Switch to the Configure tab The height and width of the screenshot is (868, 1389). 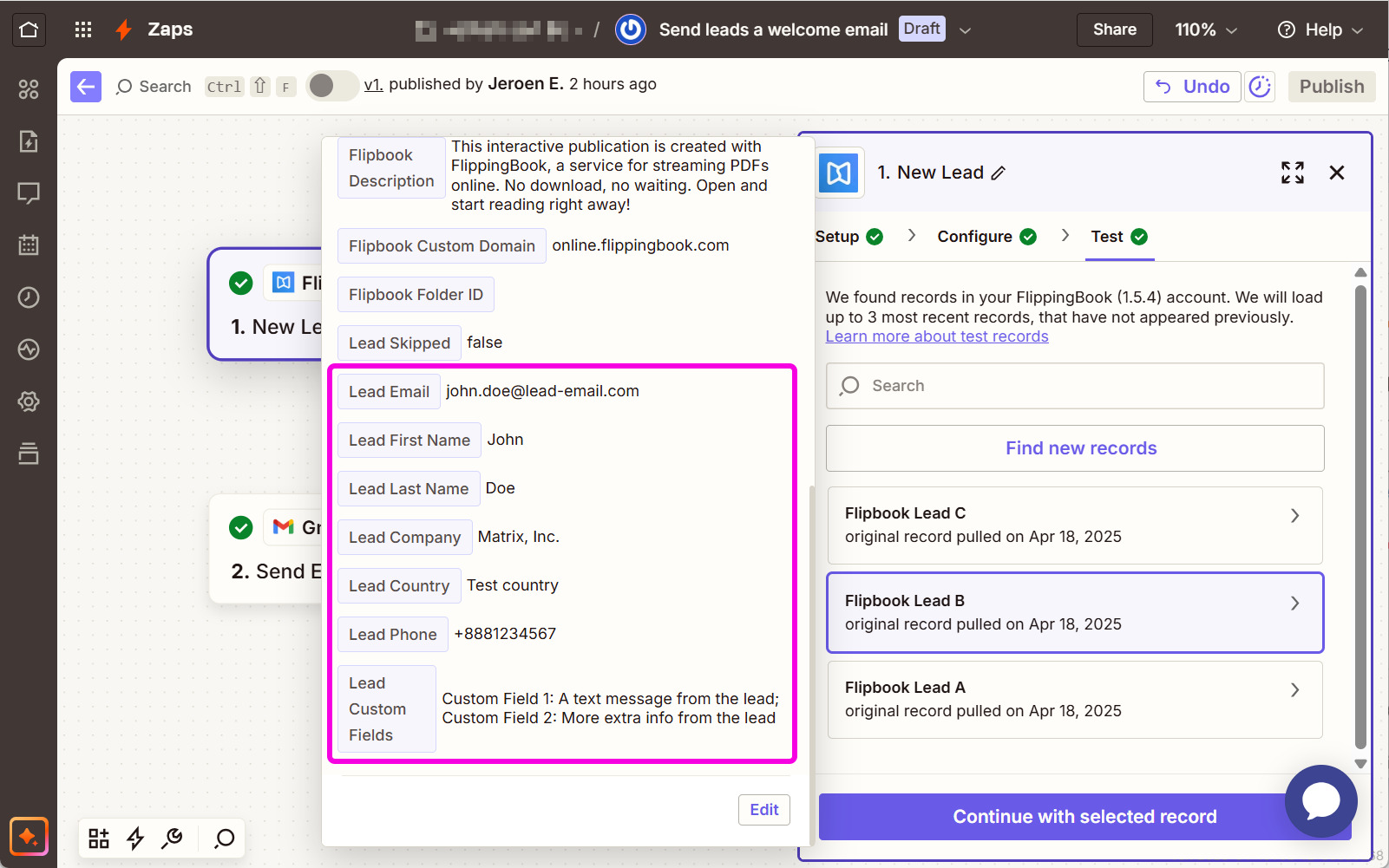point(986,237)
